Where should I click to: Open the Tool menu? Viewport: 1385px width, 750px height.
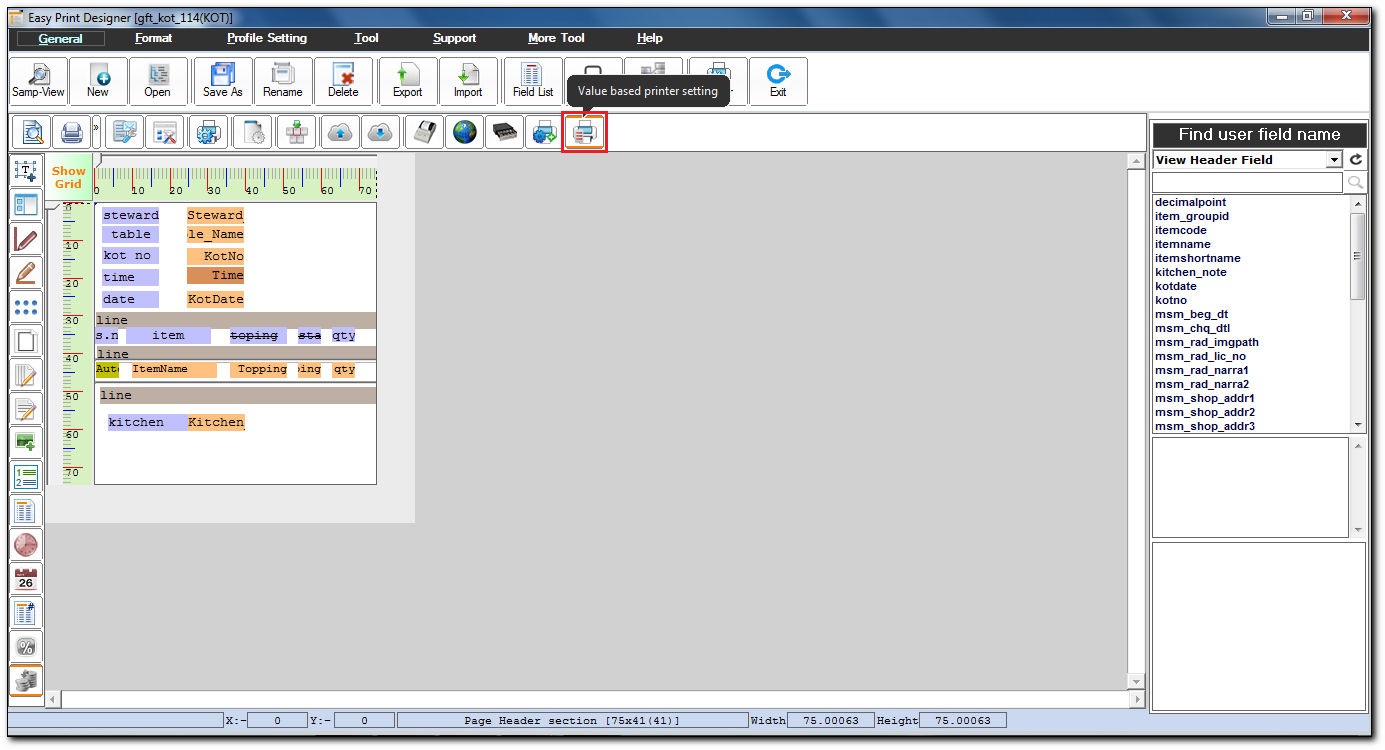pos(366,38)
